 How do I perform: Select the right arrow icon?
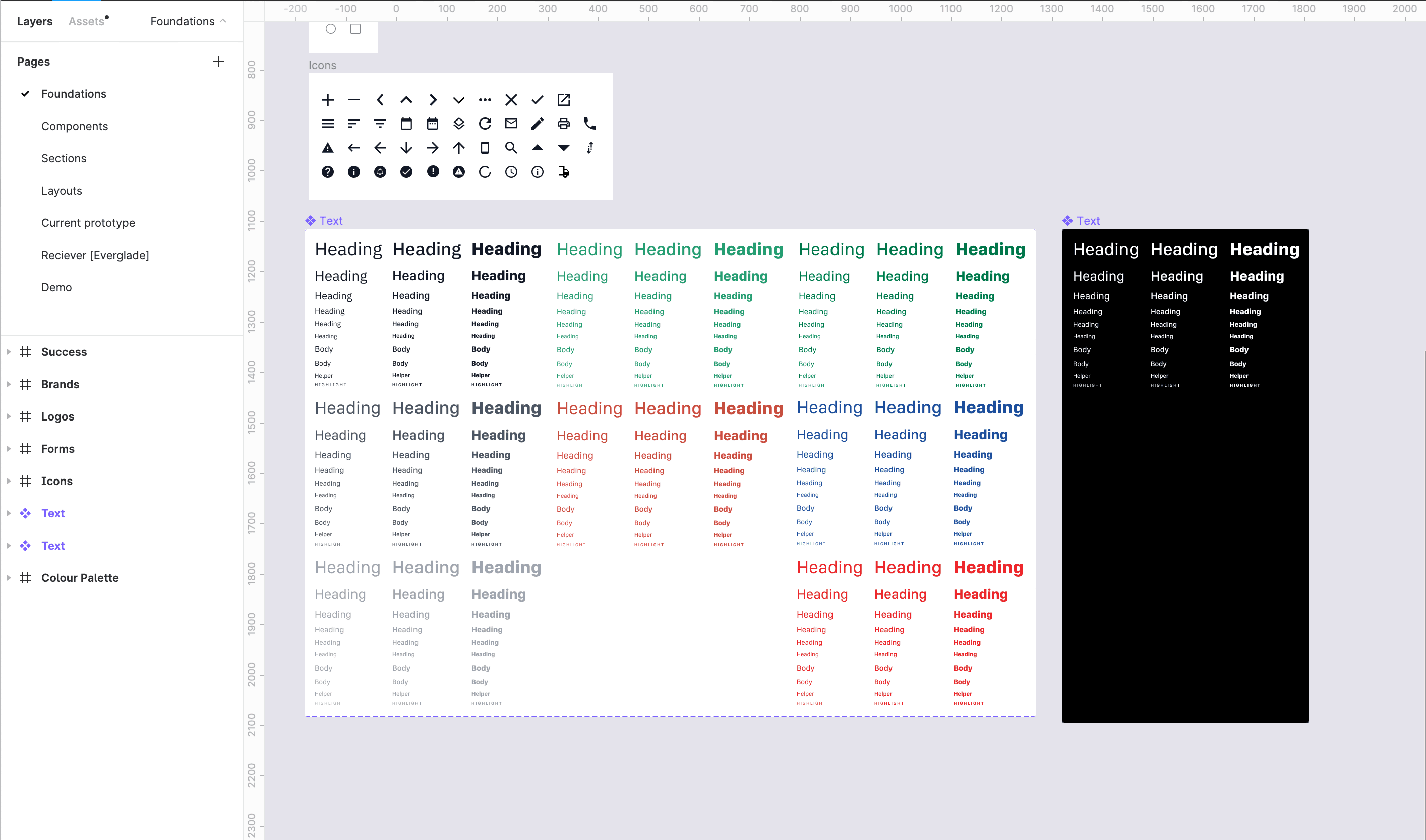coord(433,148)
